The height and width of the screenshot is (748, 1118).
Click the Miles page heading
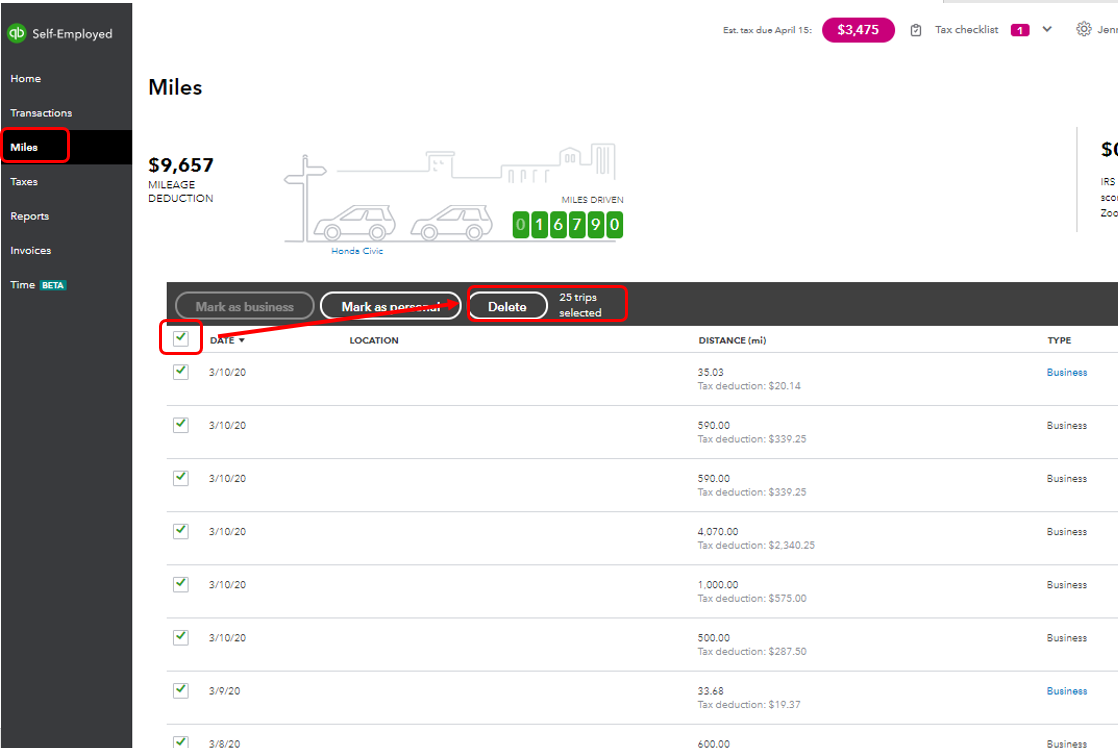click(x=175, y=87)
